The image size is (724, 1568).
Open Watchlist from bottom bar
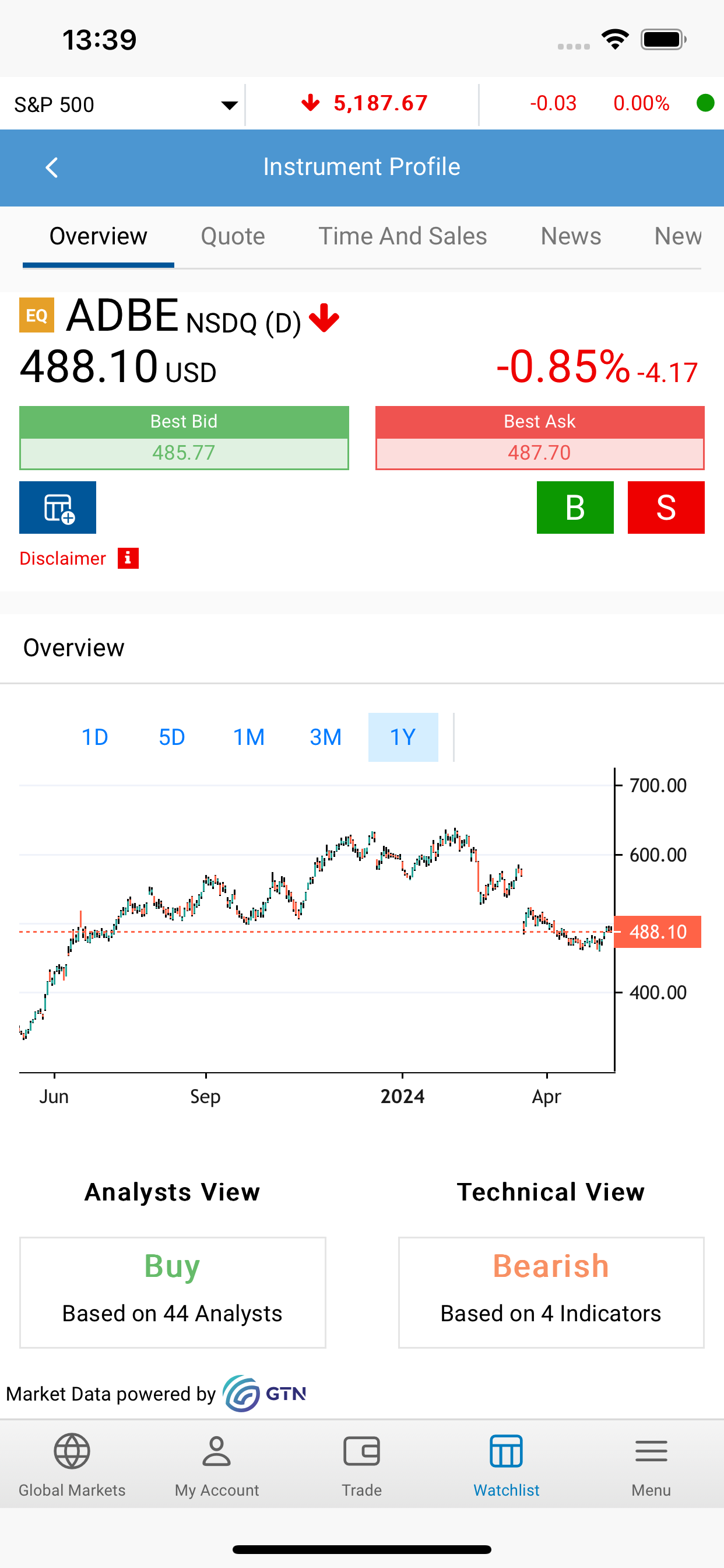[506, 1465]
